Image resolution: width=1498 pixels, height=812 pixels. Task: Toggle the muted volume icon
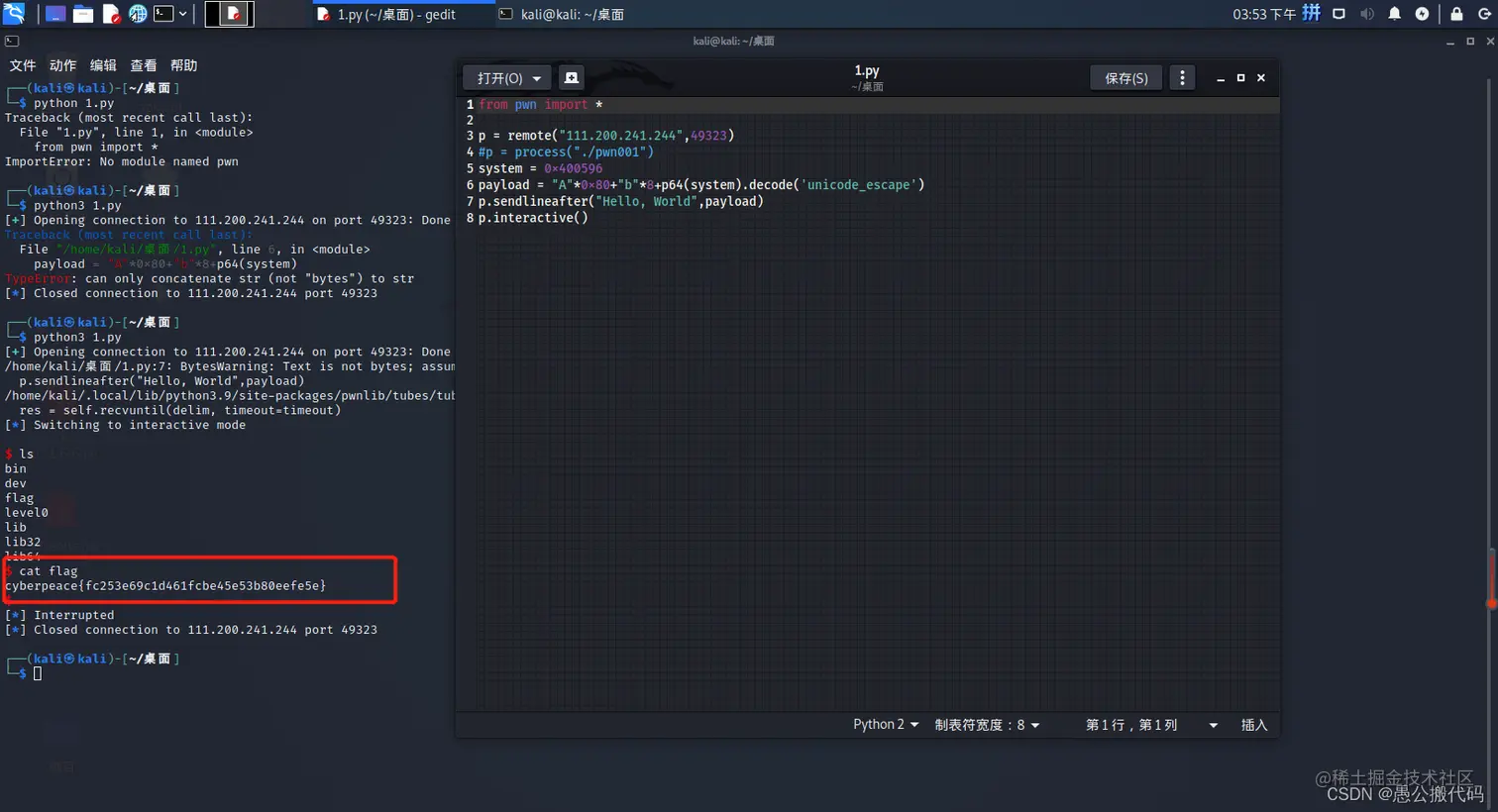tap(1367, 14)
